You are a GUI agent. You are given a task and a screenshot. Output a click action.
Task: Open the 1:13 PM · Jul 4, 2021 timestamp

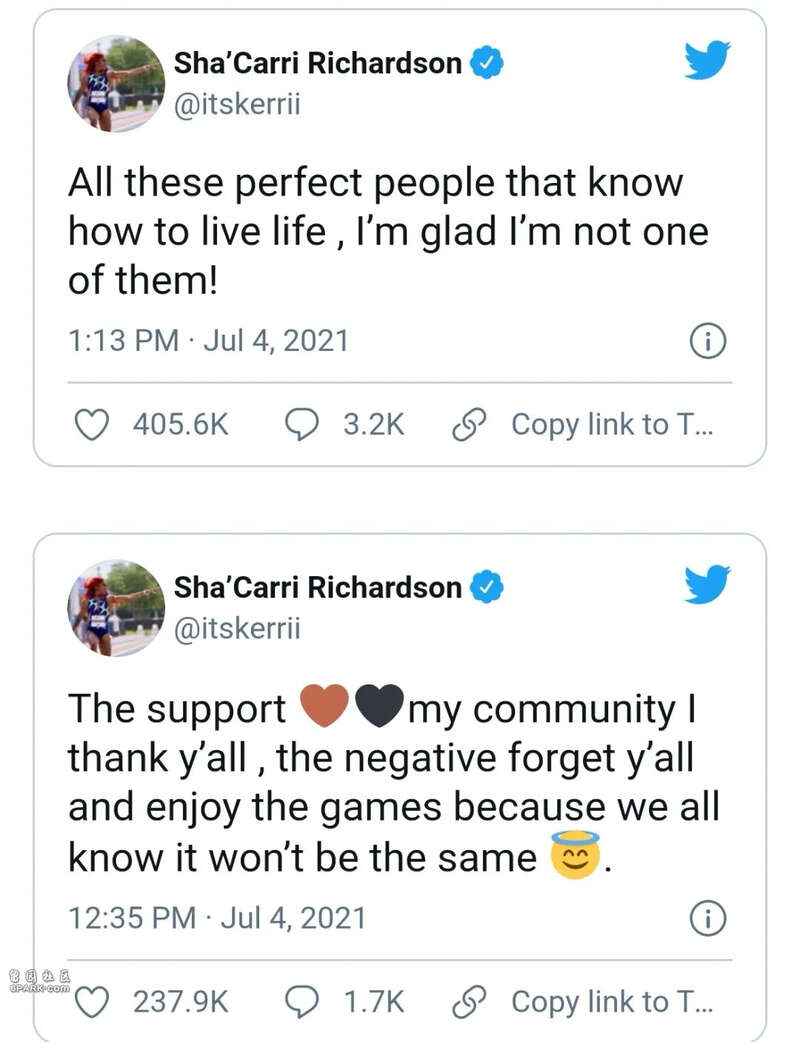[x=209, y=341]
